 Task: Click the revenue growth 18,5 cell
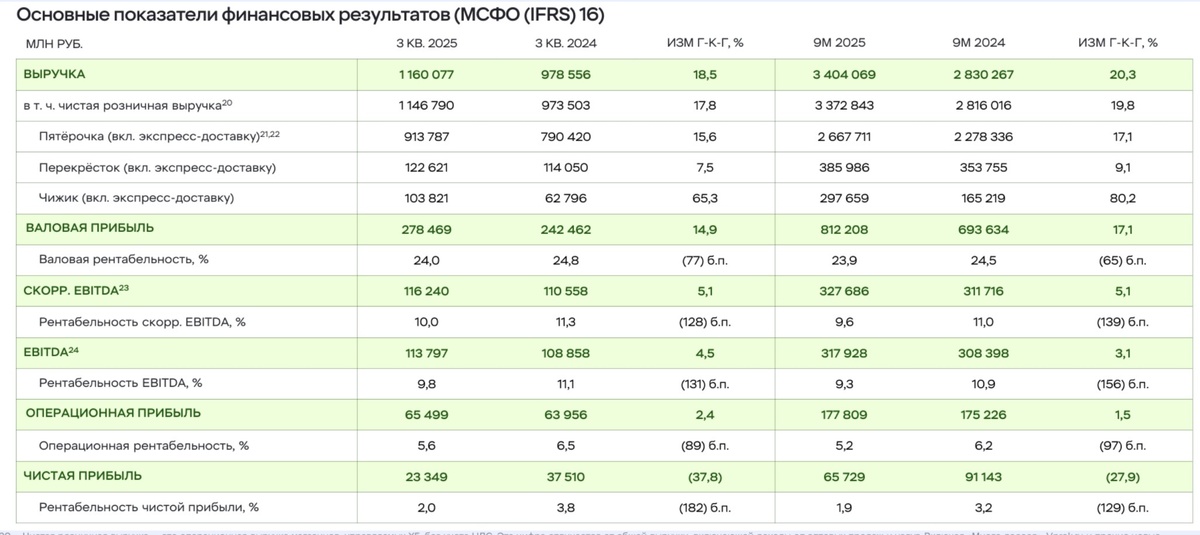pos(705,75)
